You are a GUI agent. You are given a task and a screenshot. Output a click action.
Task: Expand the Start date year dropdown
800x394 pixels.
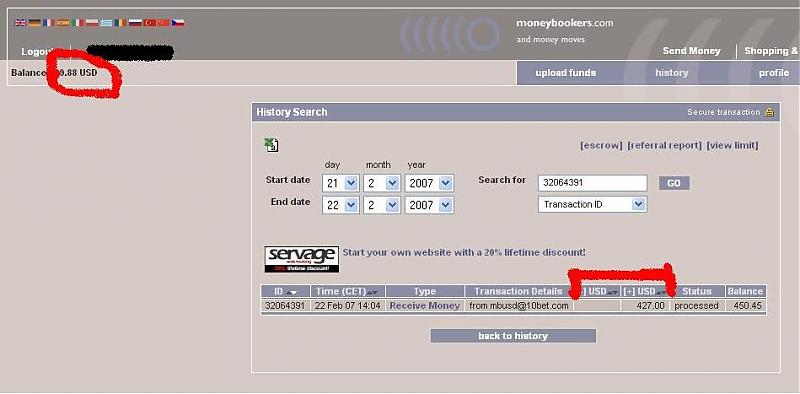point(429,183)
